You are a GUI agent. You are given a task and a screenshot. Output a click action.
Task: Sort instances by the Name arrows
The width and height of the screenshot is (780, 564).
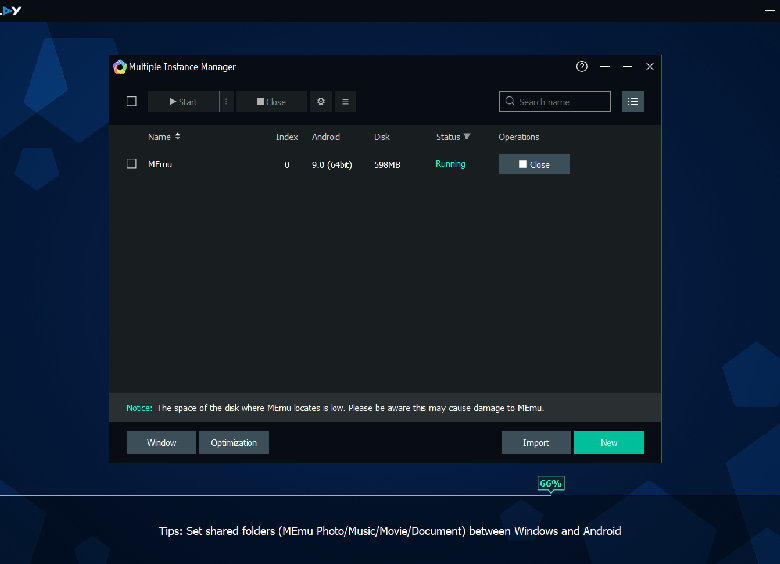tap(178, 136)
